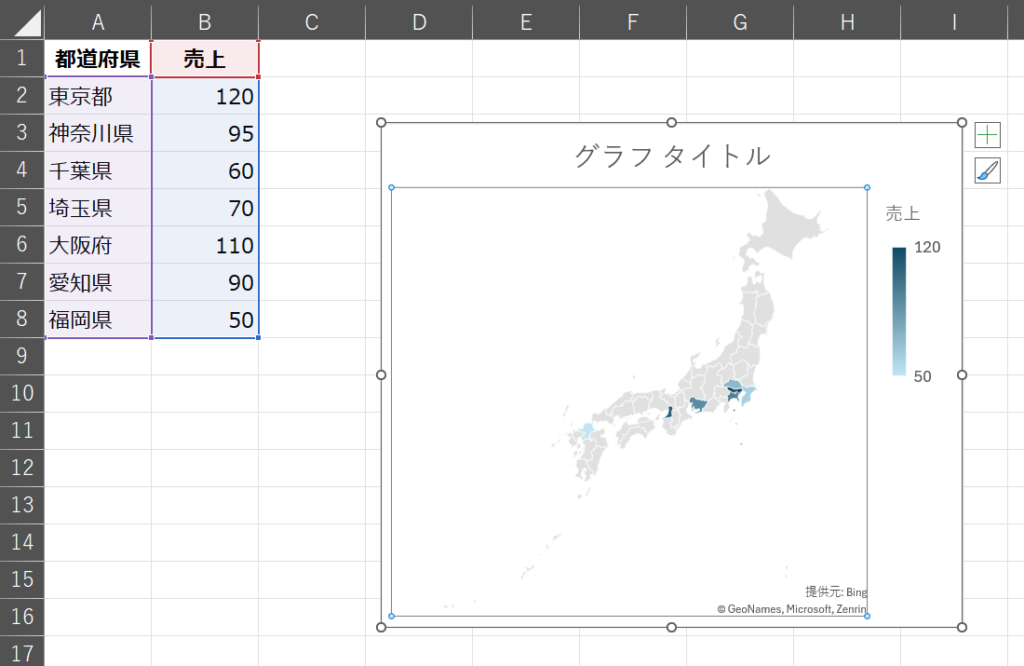Open the Chart Elements plus button
Viewport: 1024px width, 666px height.
tap(987, 135)
